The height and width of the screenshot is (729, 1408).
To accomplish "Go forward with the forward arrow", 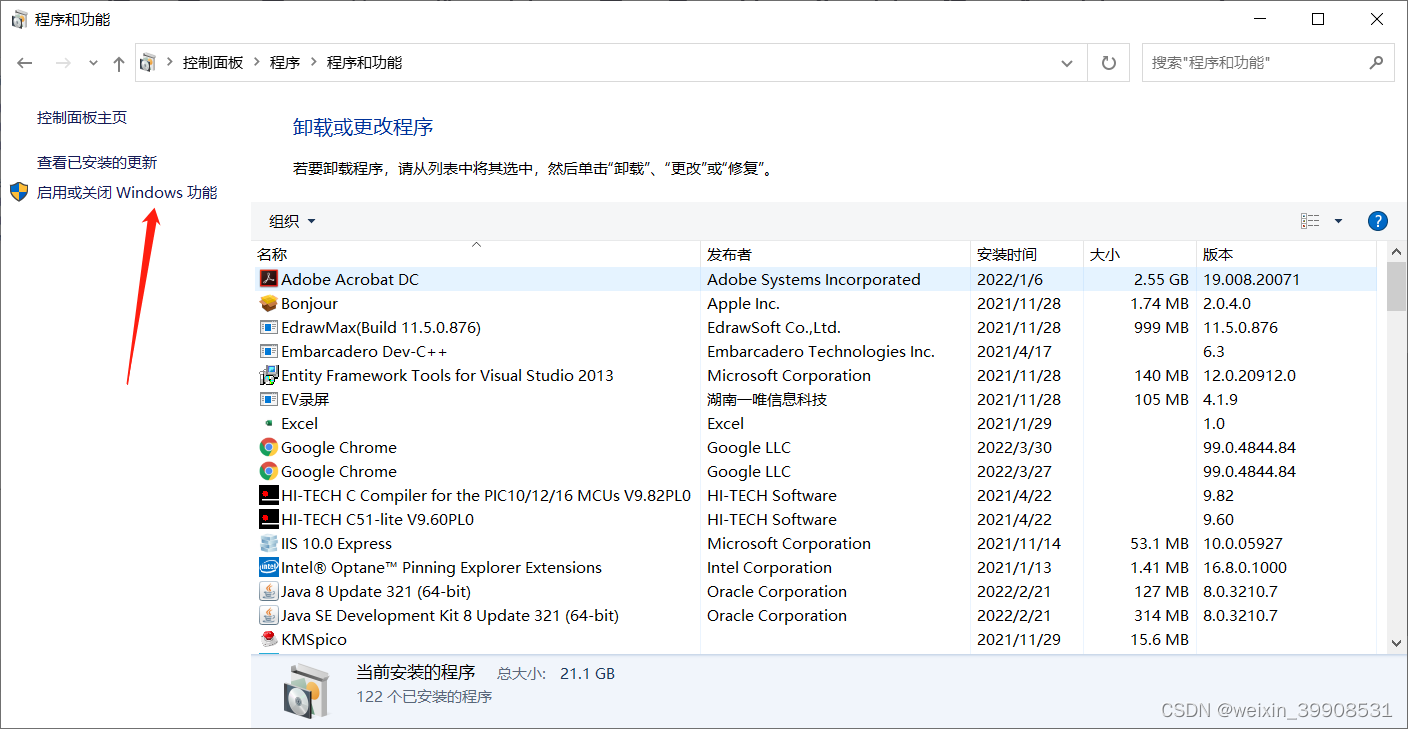I will click(x=62, y=63).
